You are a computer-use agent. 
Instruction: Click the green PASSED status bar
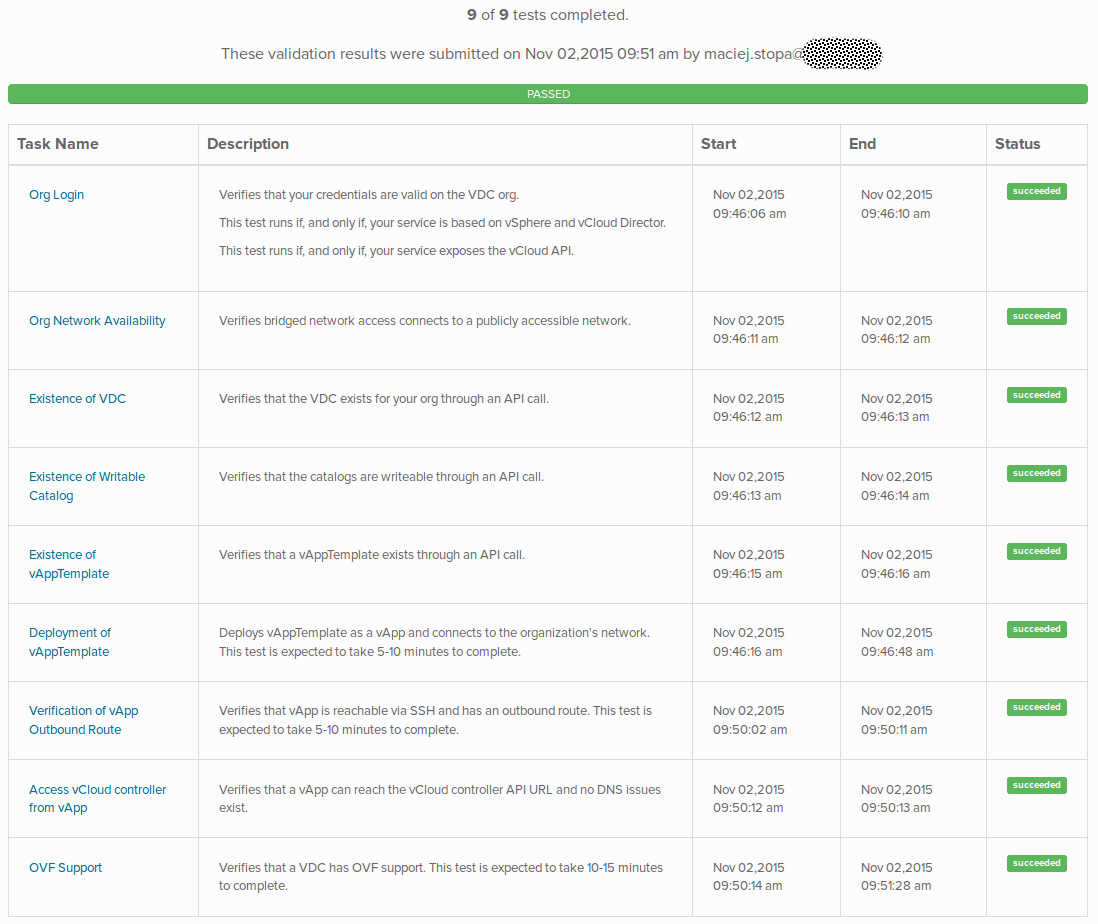(548, 93)
